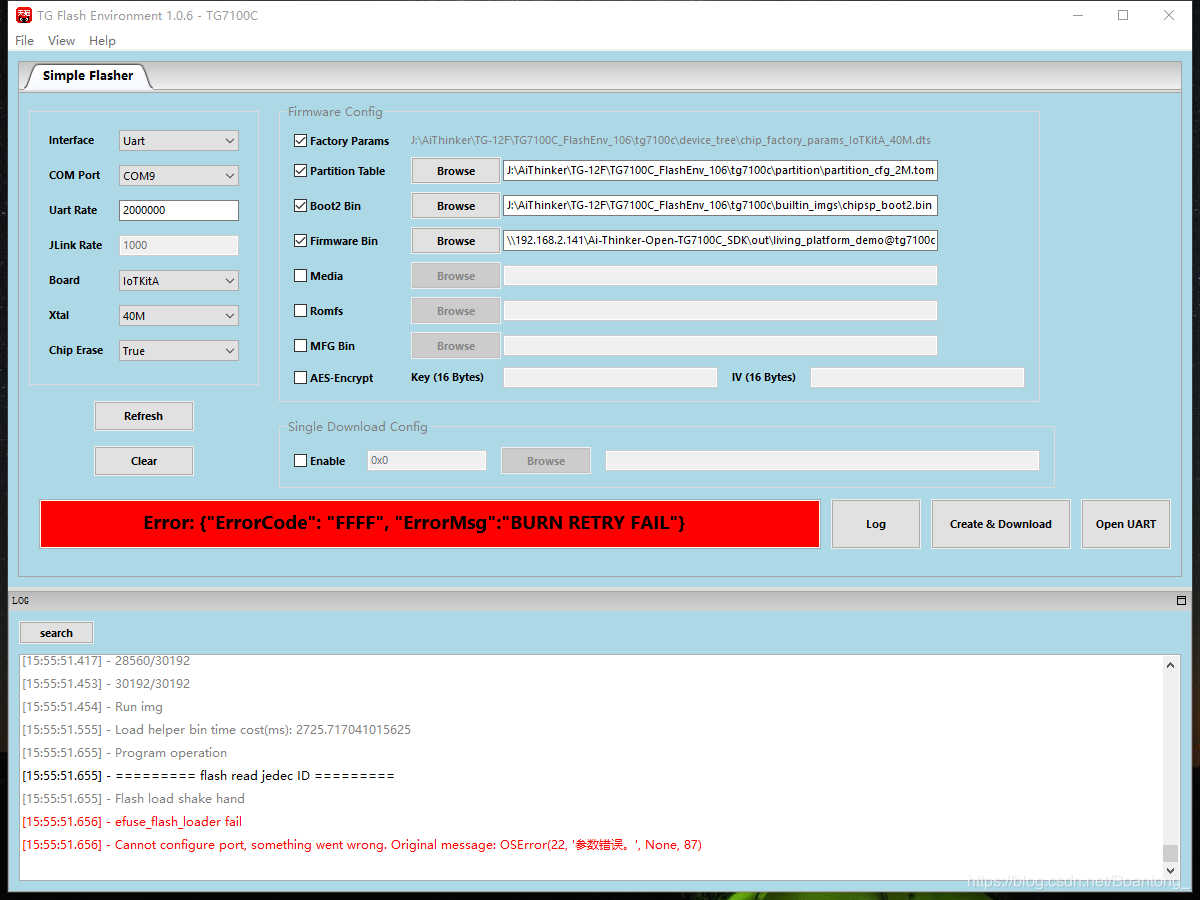Click the Factory Params file path text
This screenshot has width=1200, height=900.
pos(670,141)
